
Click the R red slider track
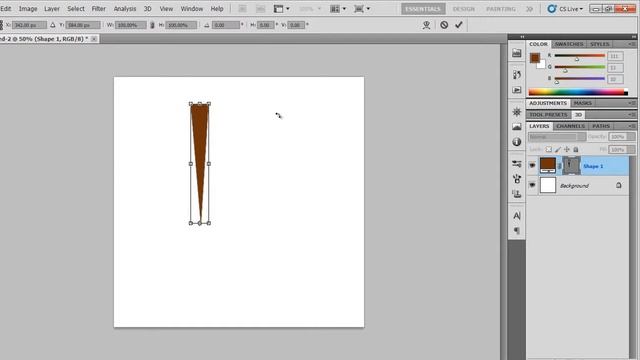pos(580,56)
